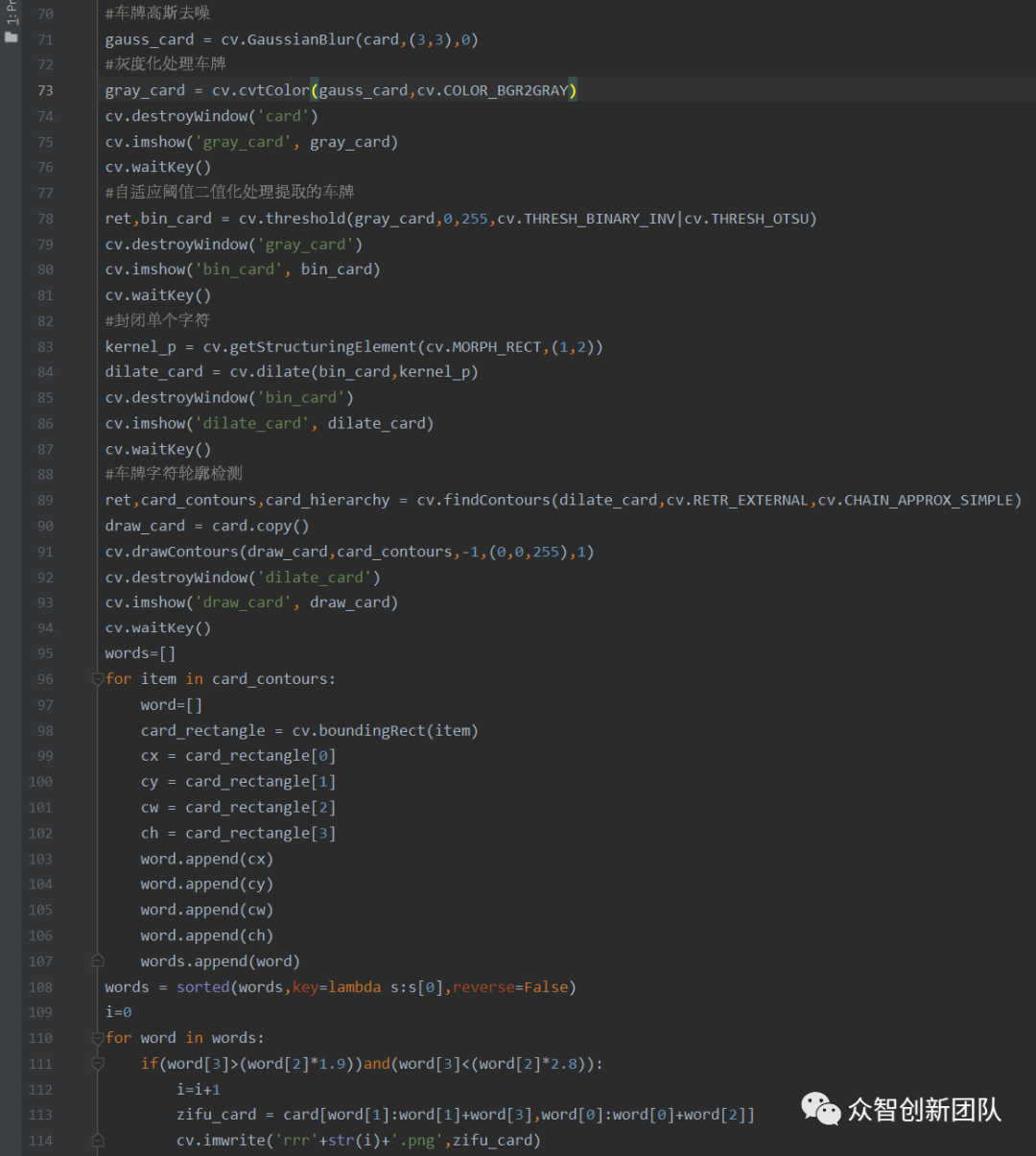Image resolution: width=1036 pixels, height=1156 pixels.
Task: Click the WeChat logo icon
Action: pos(820,1109)
